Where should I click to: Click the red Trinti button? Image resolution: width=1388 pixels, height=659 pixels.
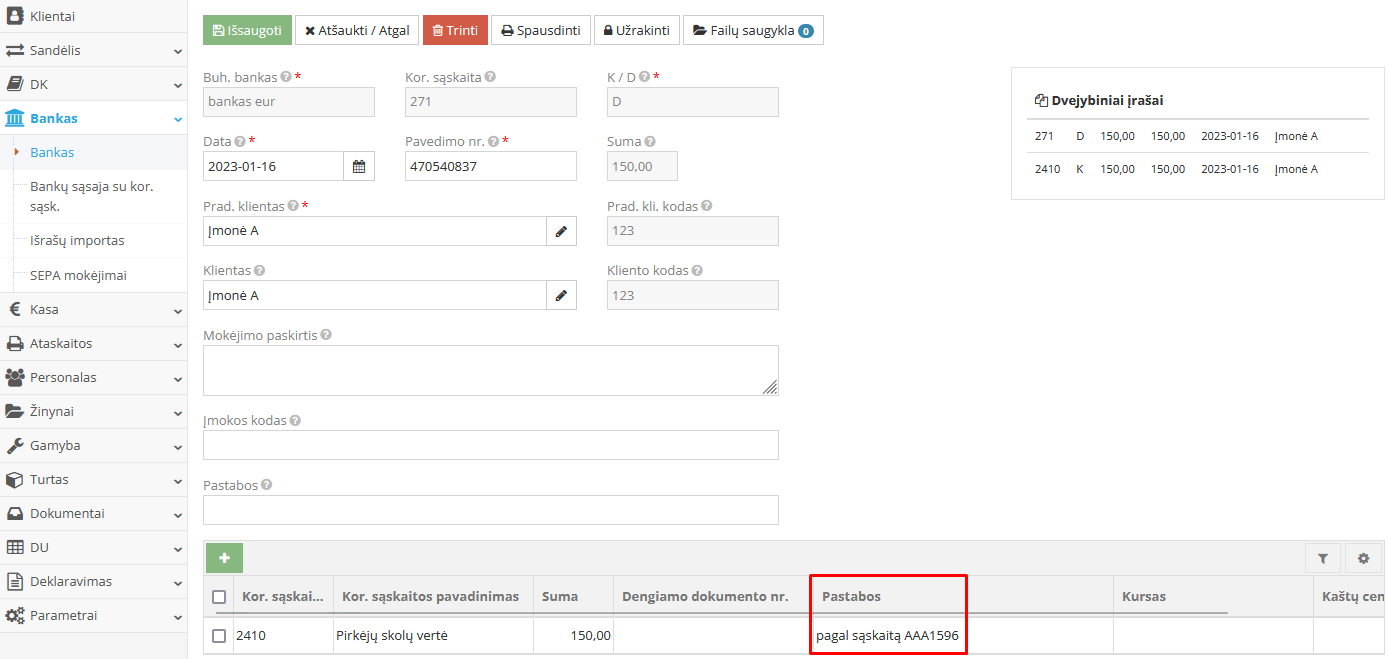point(455,30)
